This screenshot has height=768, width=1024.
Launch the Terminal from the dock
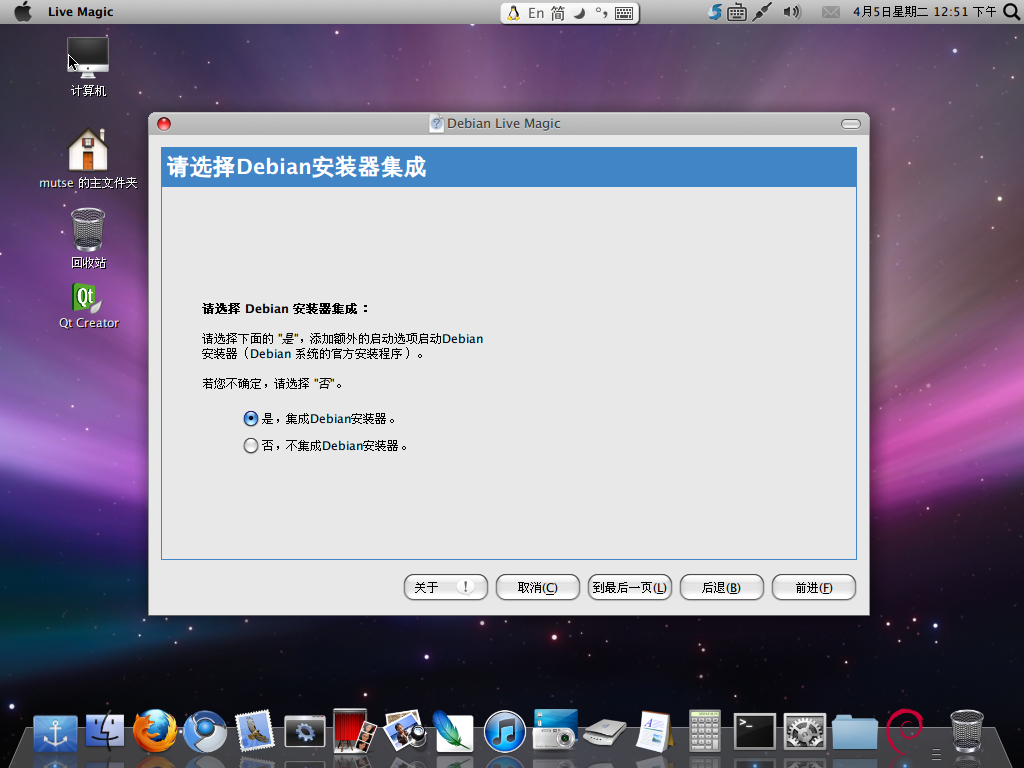754,731
